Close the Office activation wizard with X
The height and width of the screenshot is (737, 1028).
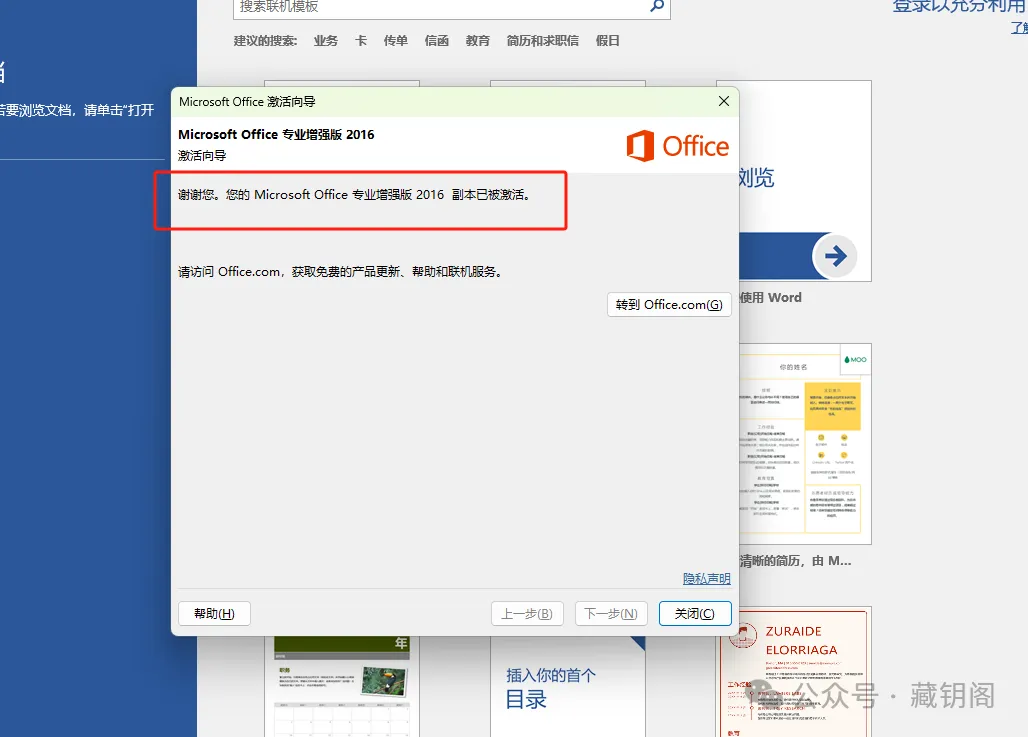coord(724,101)
